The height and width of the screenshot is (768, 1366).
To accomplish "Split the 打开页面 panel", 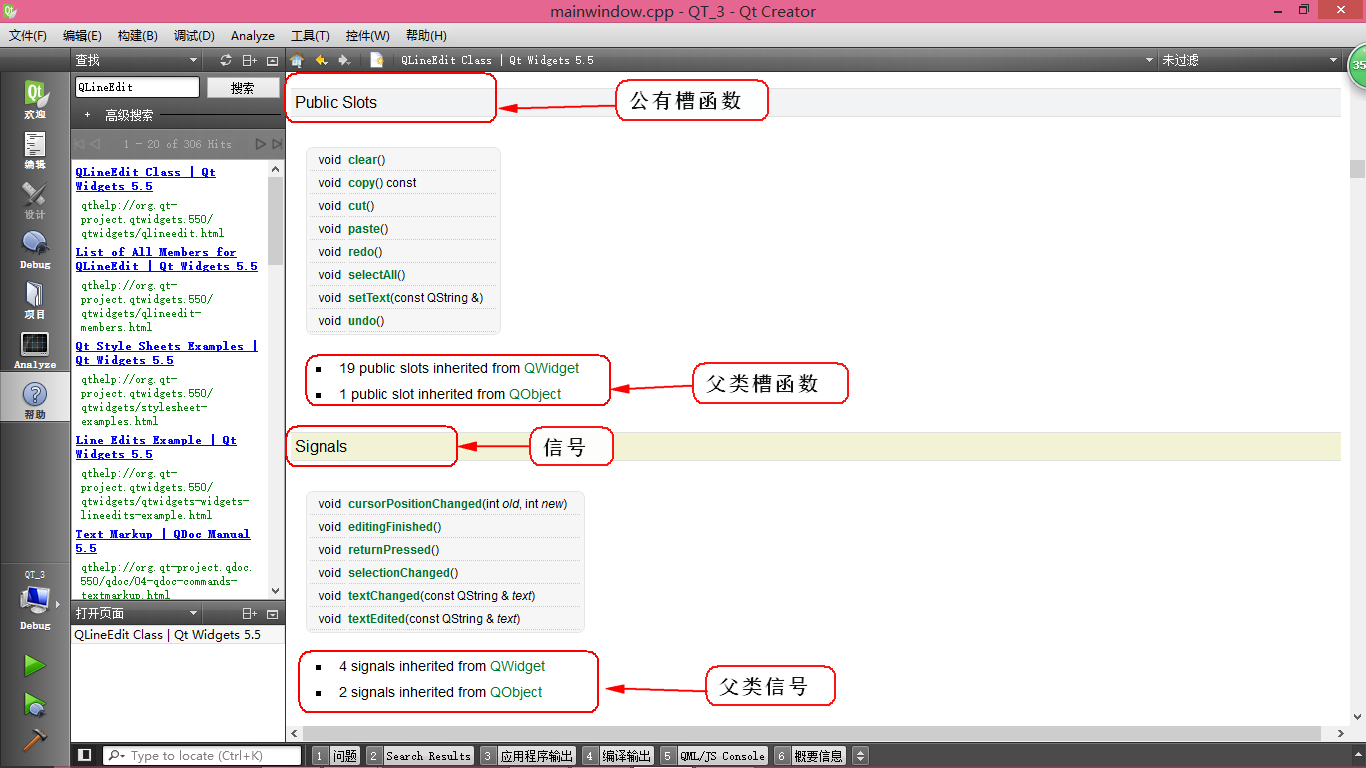I will pos(250,613).
